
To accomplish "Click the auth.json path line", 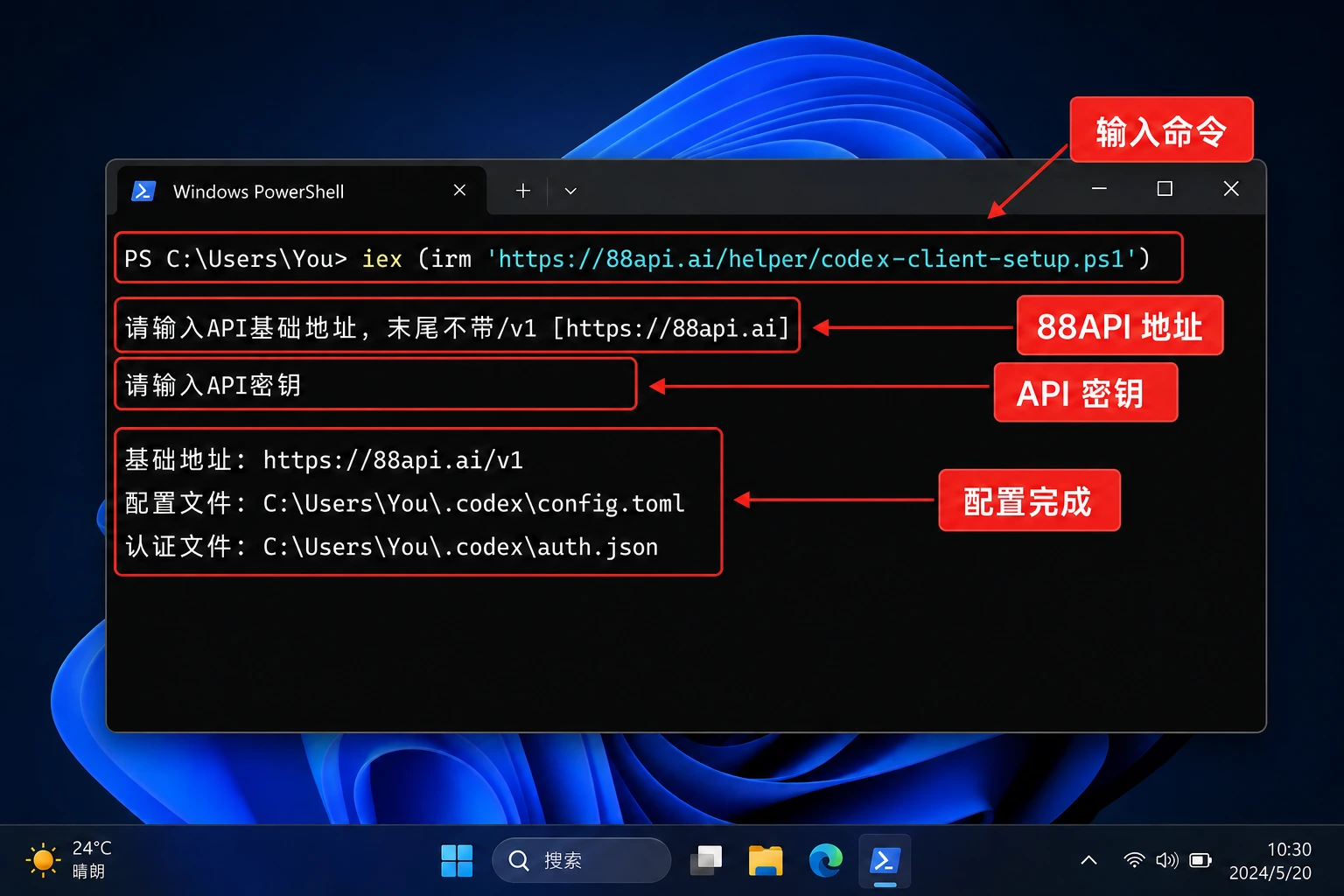I will (x=391, y=547).
